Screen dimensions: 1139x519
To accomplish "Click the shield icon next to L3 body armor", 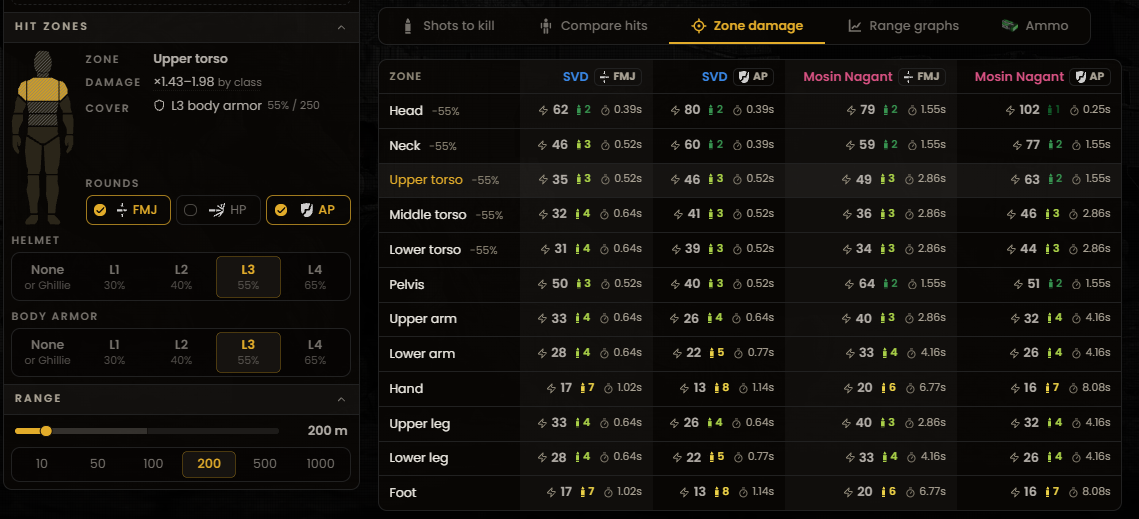I will click(x=159, y=106).
